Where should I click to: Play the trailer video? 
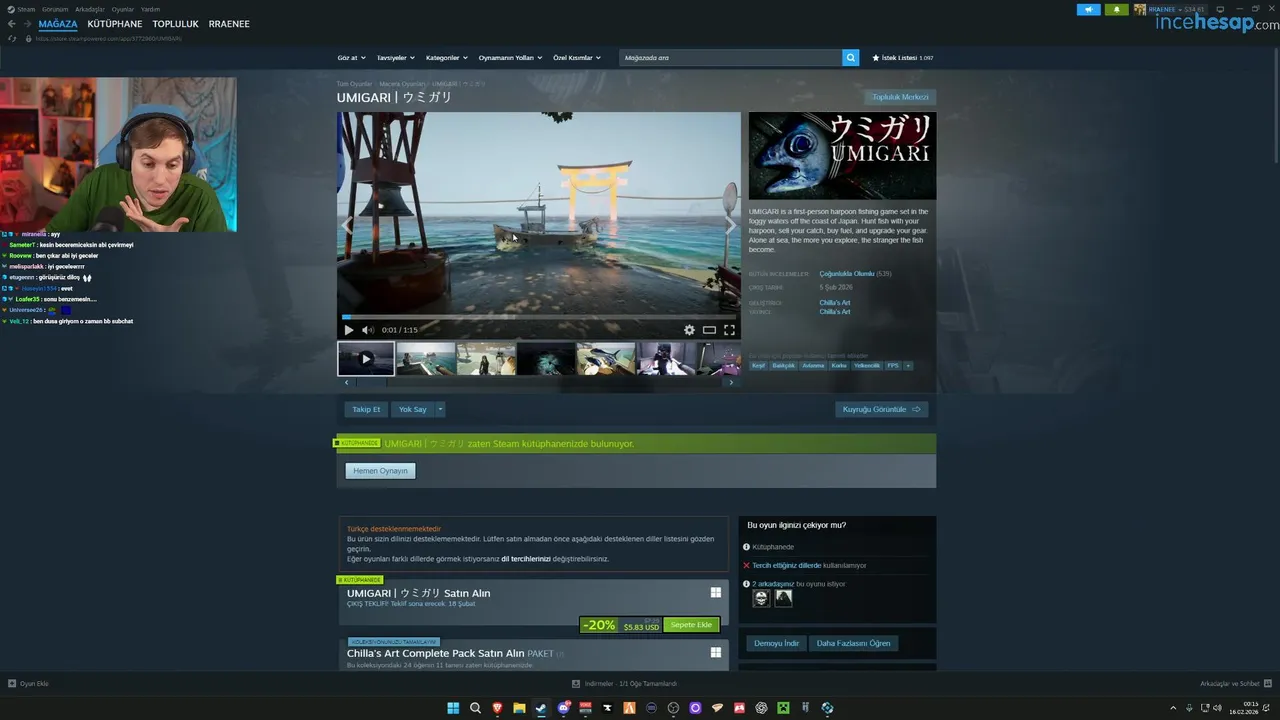point(349,330)
